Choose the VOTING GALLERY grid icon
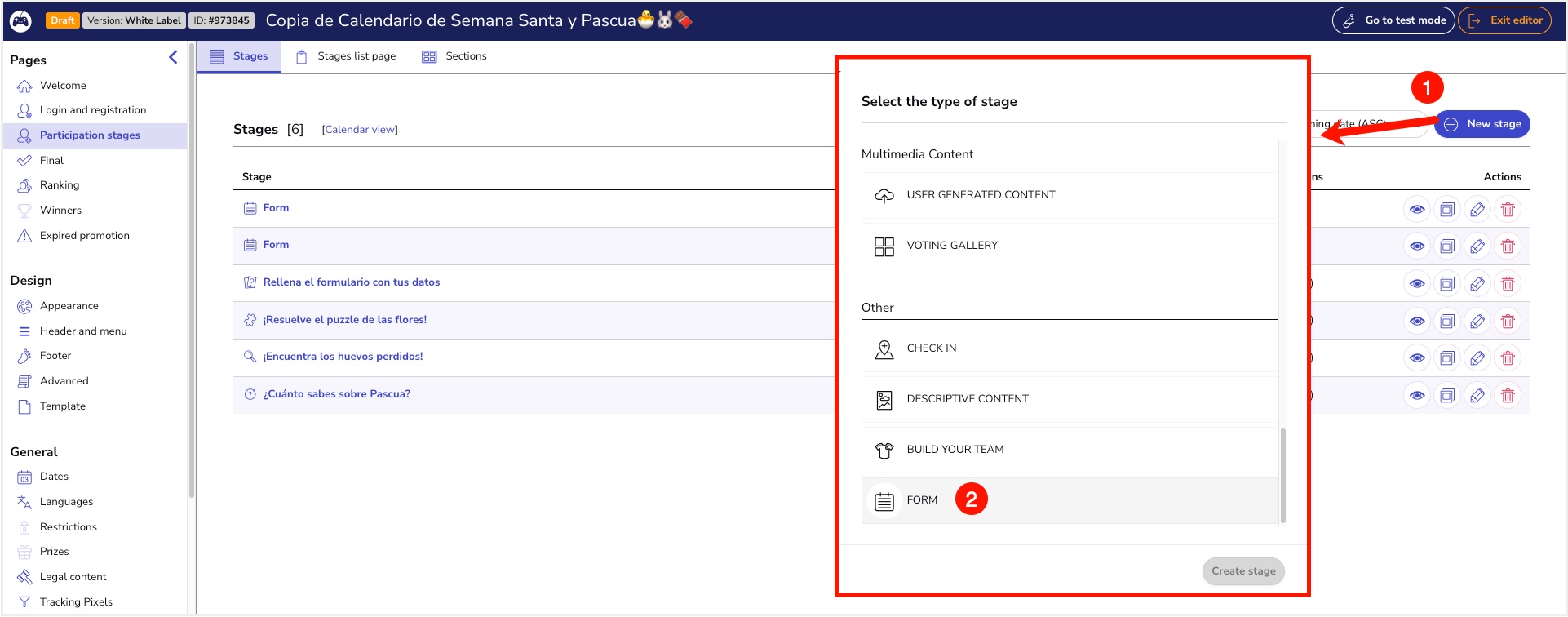 pos(884,246)
